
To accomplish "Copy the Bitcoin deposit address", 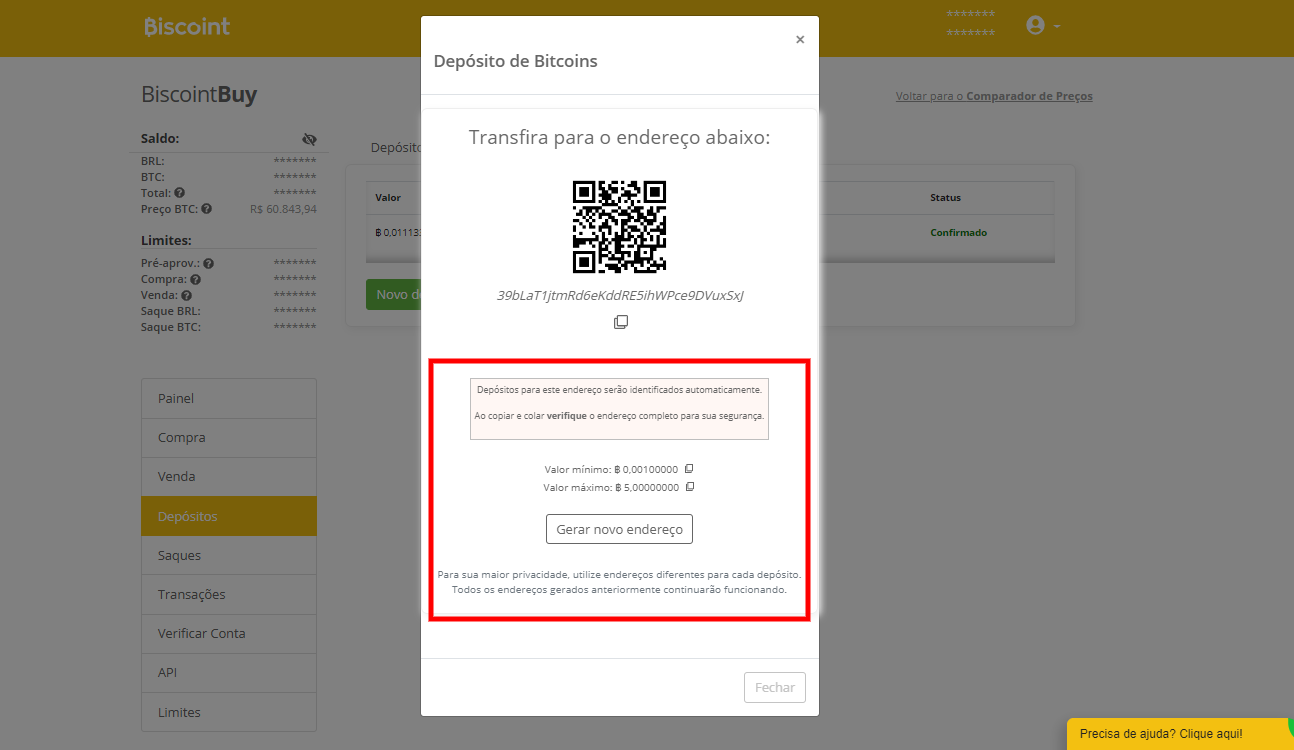I will 620,322.
